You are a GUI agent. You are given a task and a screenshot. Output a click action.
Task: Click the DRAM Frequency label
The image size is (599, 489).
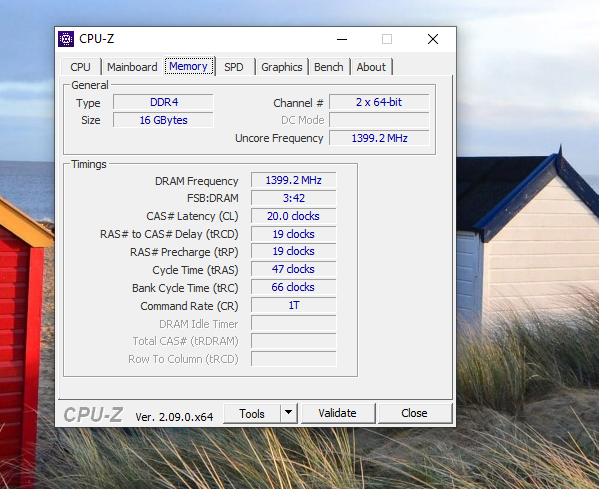click(197, 181)
